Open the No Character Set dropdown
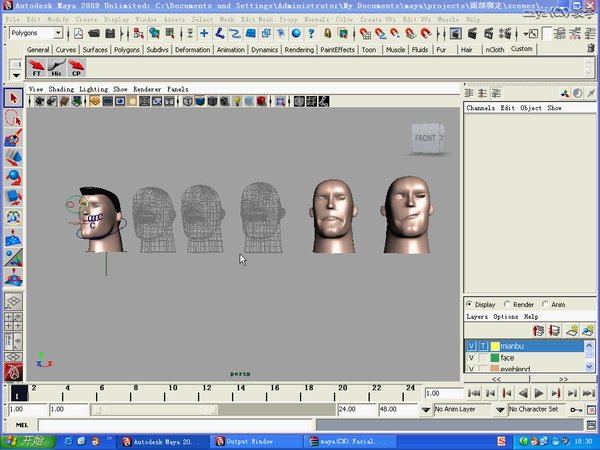 click(x=500, y=409)
